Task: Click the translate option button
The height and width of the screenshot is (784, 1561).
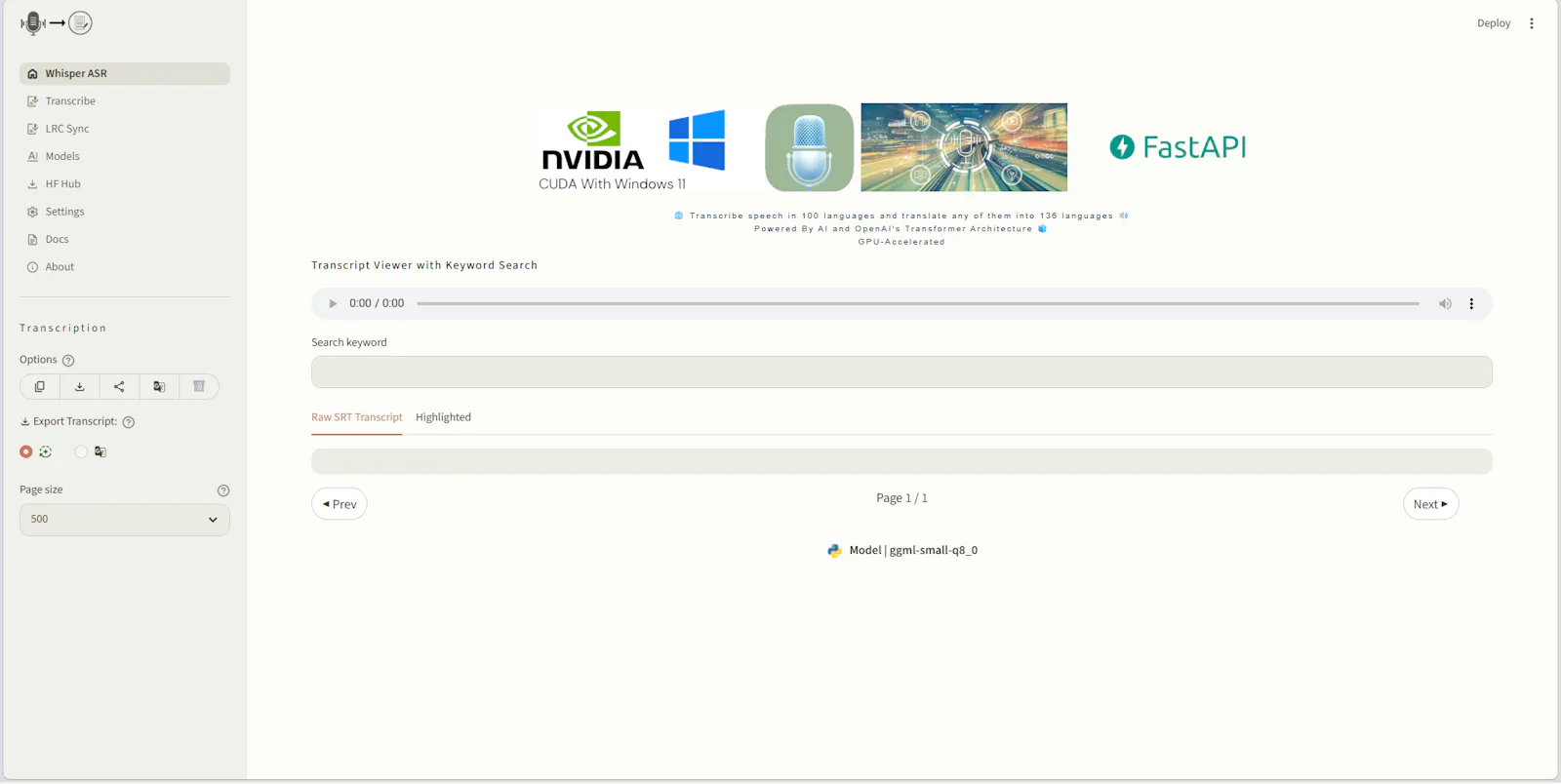Action: pos(159,386)
